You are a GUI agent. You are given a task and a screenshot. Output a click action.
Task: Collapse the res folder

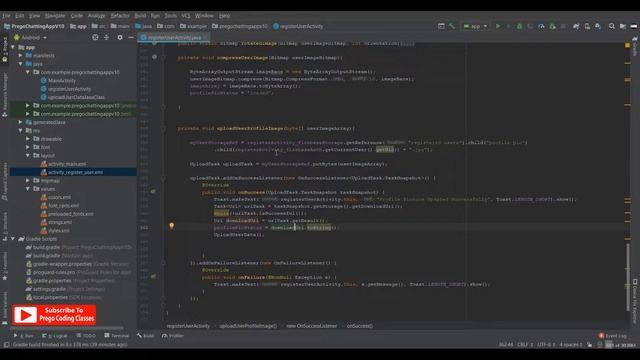(x=20, y=131)
